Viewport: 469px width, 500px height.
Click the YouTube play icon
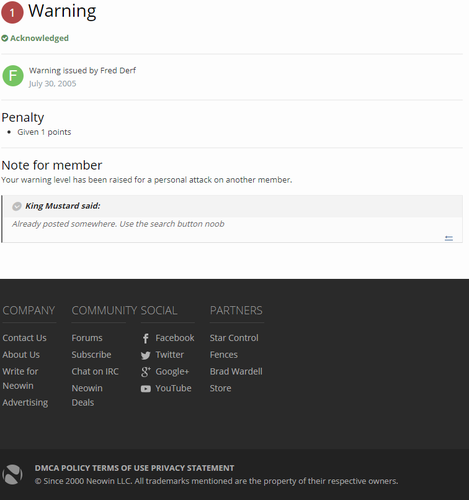coord(146,389)
